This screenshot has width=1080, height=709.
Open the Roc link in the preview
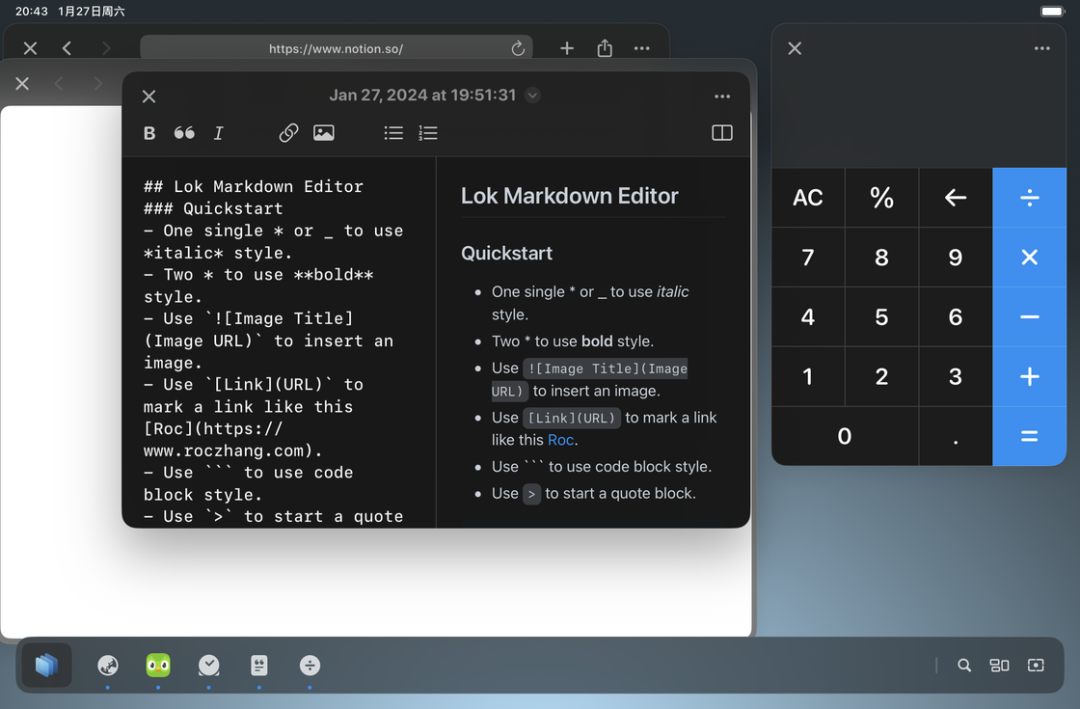tap(561, 440)
